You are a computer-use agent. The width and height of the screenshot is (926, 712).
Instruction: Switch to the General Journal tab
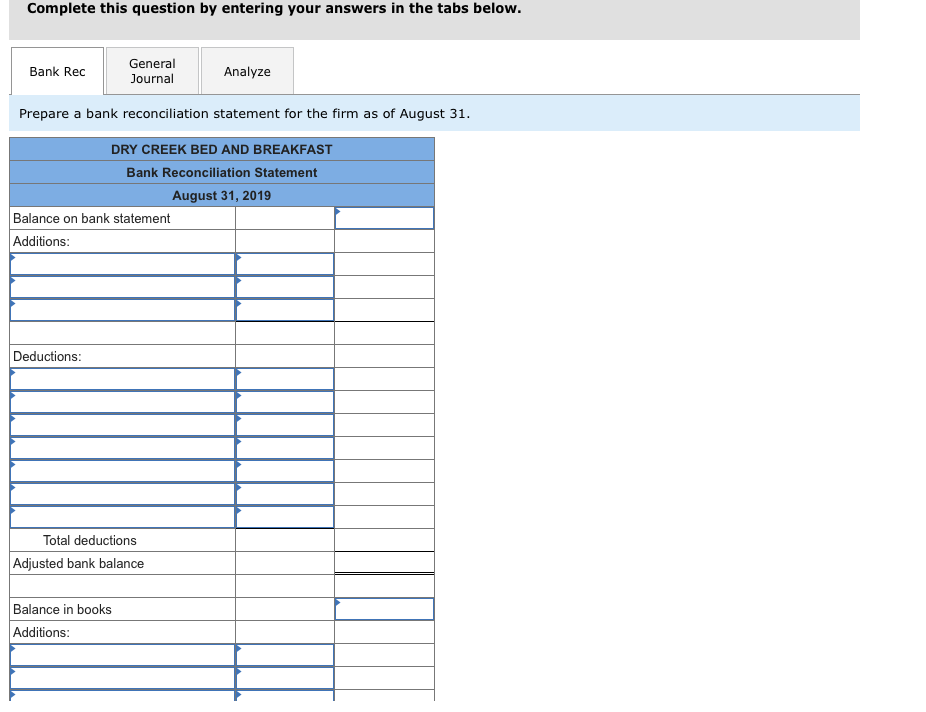[151, 70]
